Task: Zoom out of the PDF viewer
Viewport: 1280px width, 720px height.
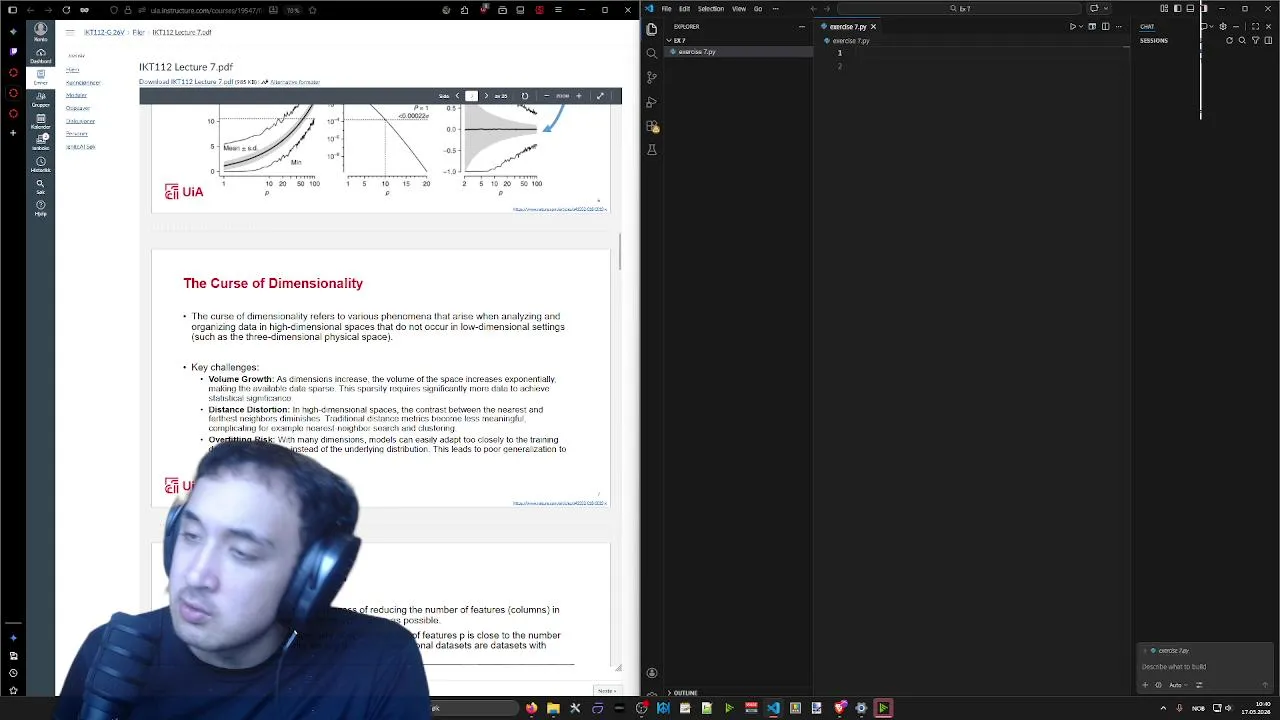Action: tap(546, 96)
